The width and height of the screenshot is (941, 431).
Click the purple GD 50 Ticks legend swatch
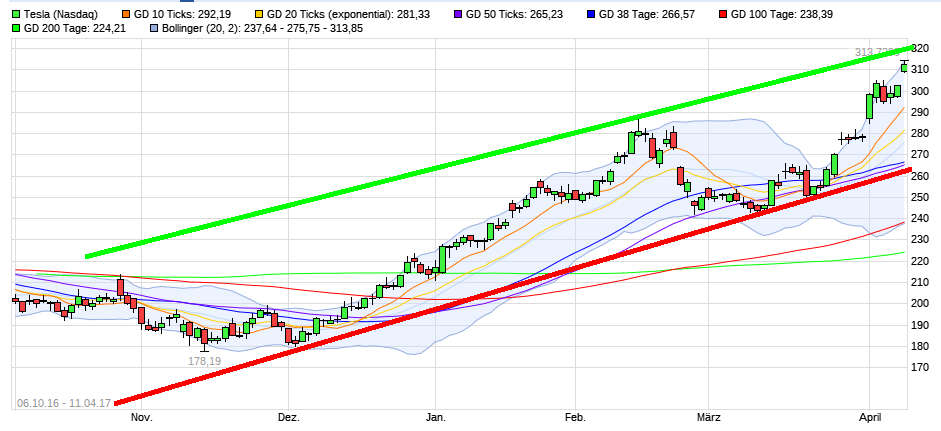pos(459,14)
